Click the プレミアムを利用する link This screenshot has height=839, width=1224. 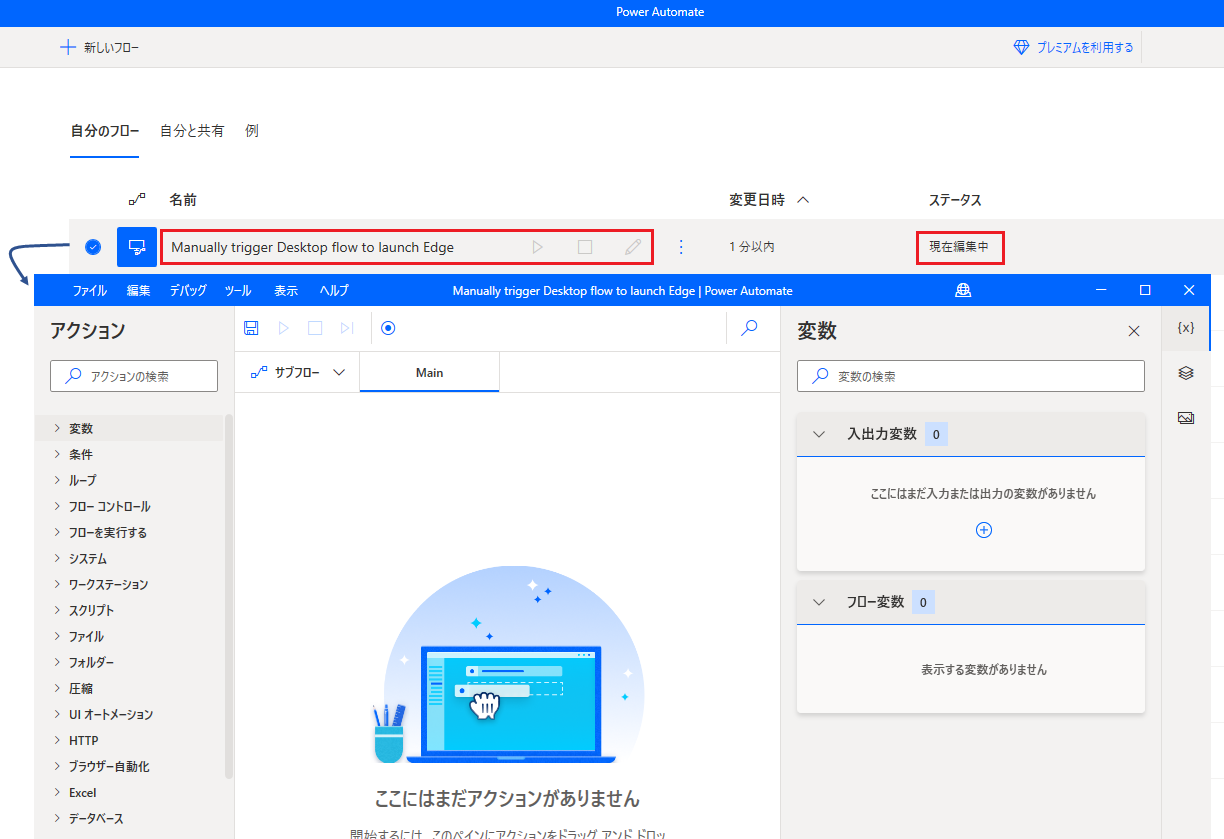tap(1085, 47)
